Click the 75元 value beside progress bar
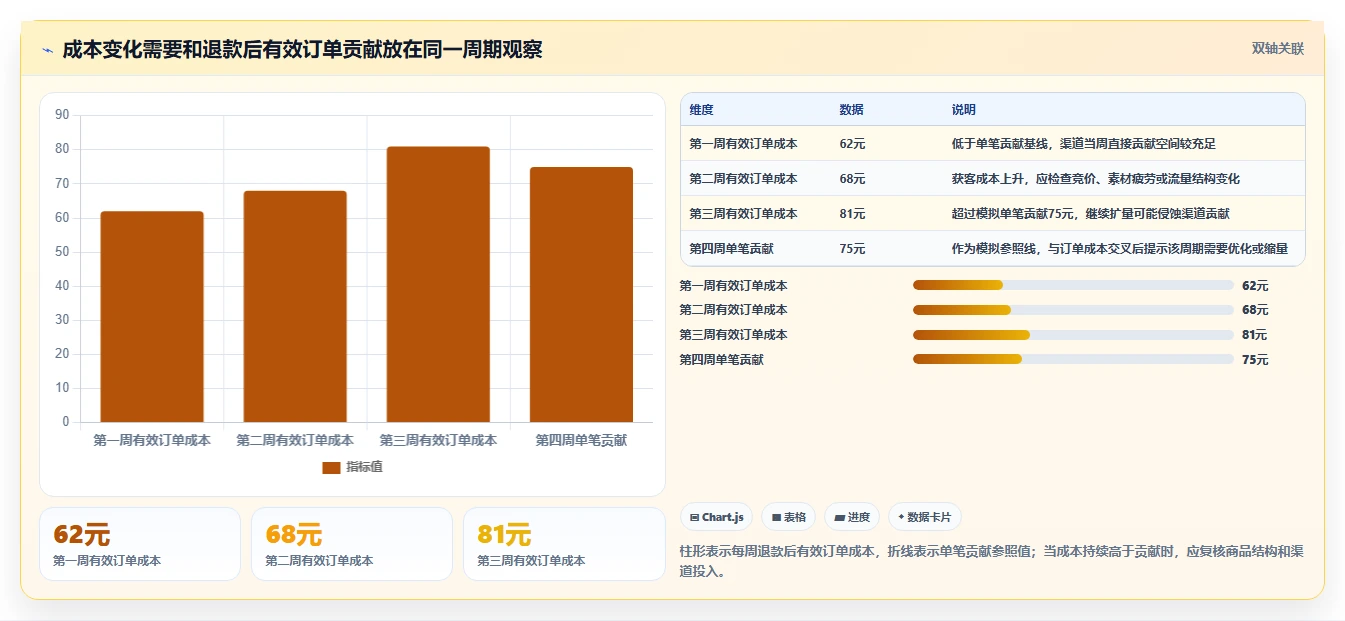 [x=1255, y=359]
